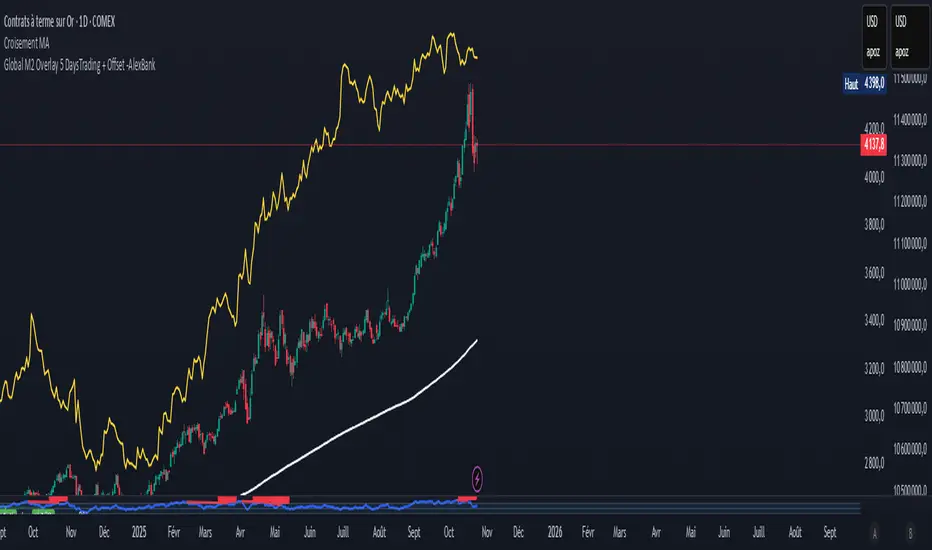Select the Croisement MA indicator legend
This screenshot has height=550, width=932.
(x=27, y=43)
